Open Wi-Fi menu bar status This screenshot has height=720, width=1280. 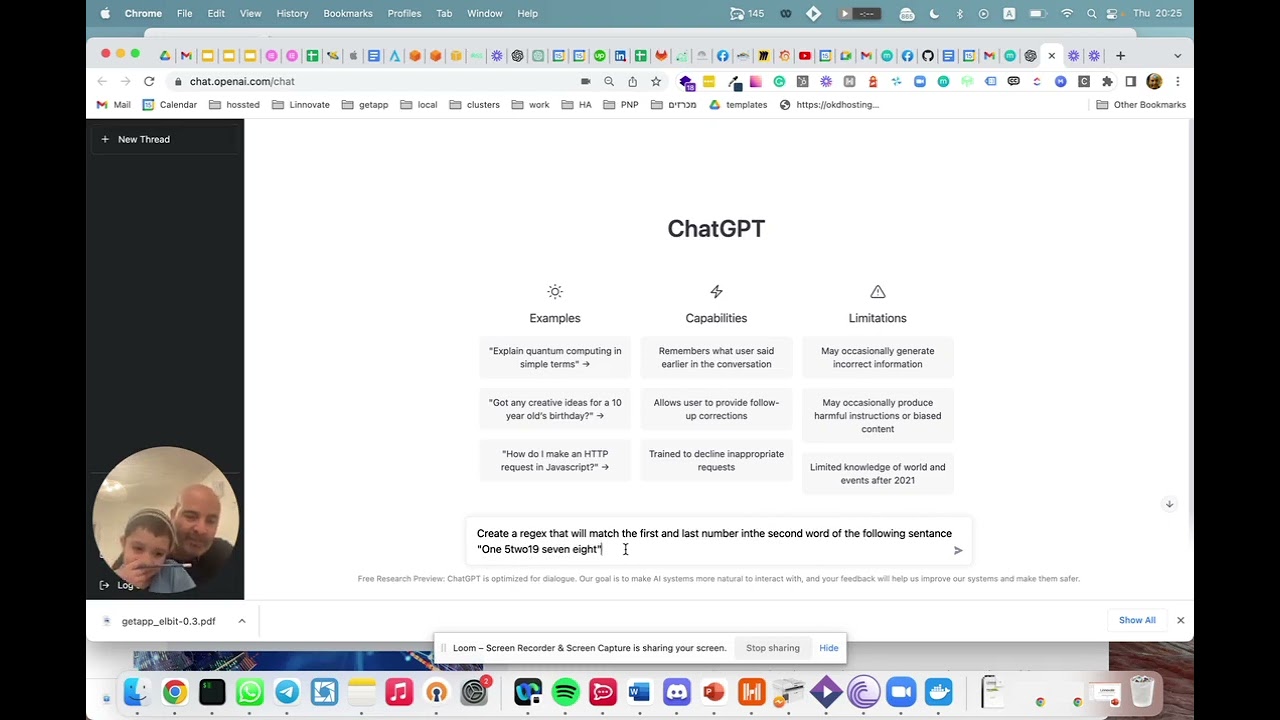click(1066, 13)
